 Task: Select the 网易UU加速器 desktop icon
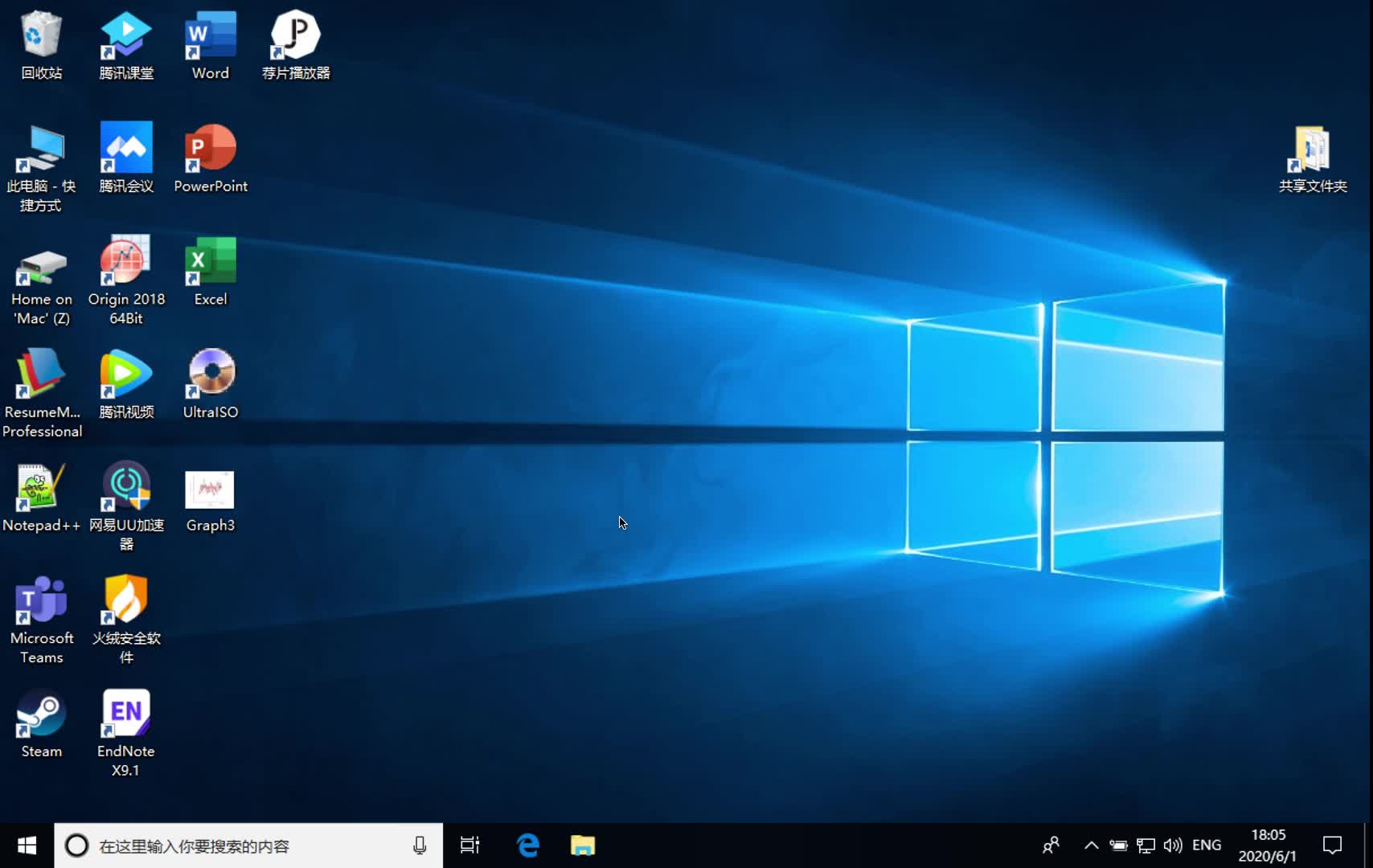126,507
